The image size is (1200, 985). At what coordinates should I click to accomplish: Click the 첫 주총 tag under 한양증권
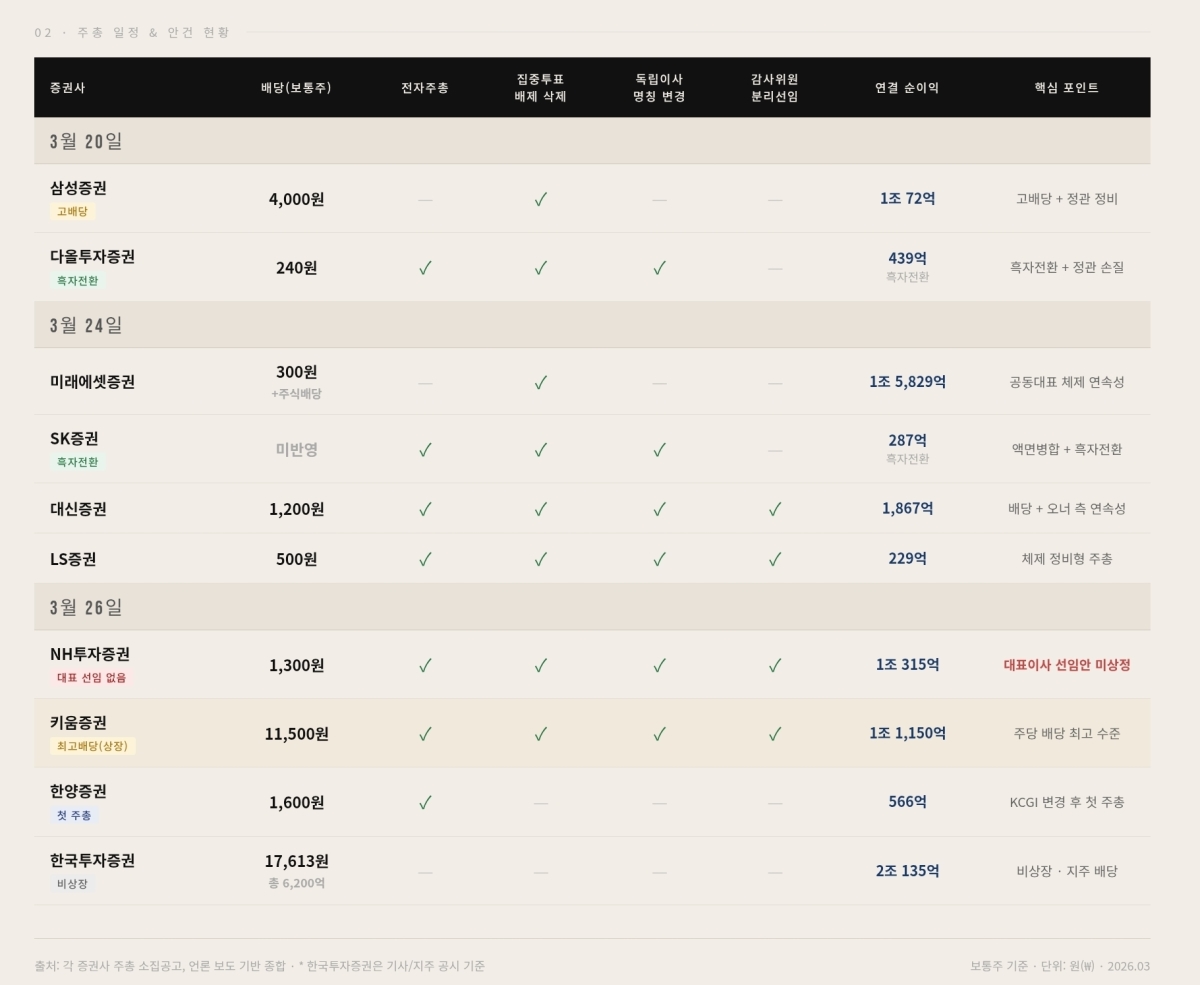(74, 816)
